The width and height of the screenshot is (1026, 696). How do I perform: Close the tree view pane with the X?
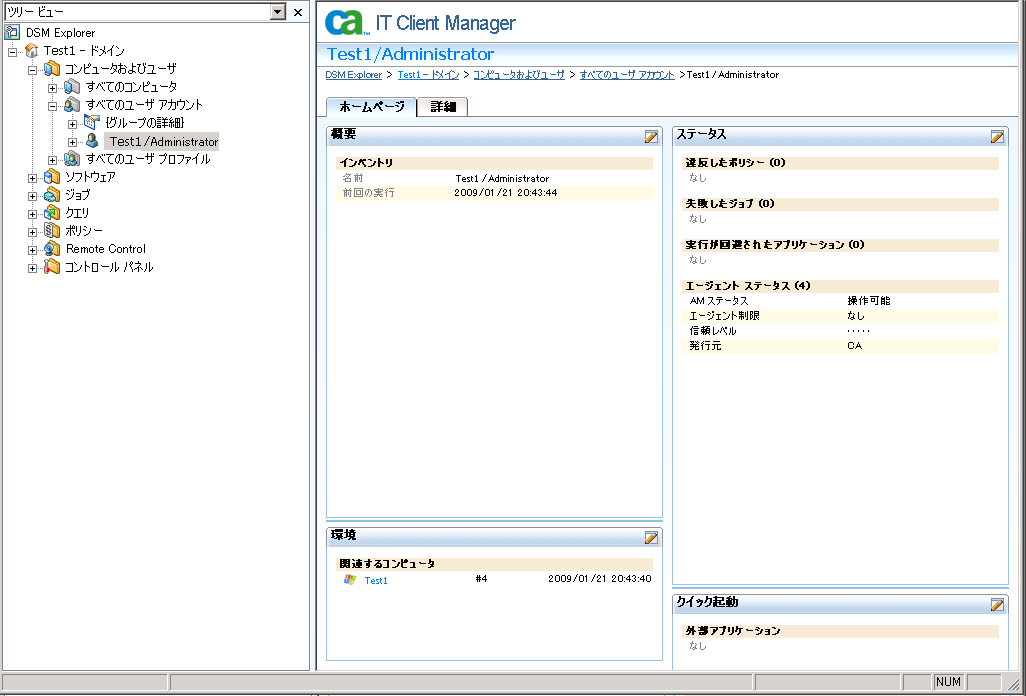coord(298,11)
